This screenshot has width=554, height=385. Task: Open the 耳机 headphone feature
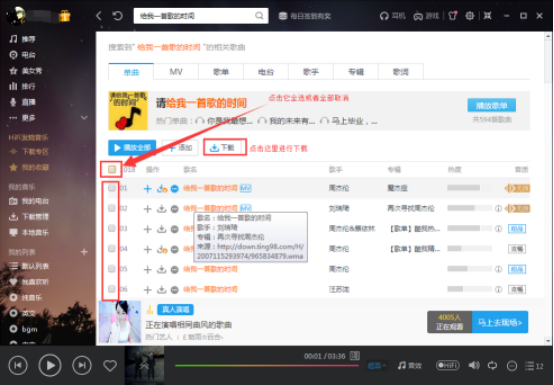pyautogui.click(x=393, y=16)
